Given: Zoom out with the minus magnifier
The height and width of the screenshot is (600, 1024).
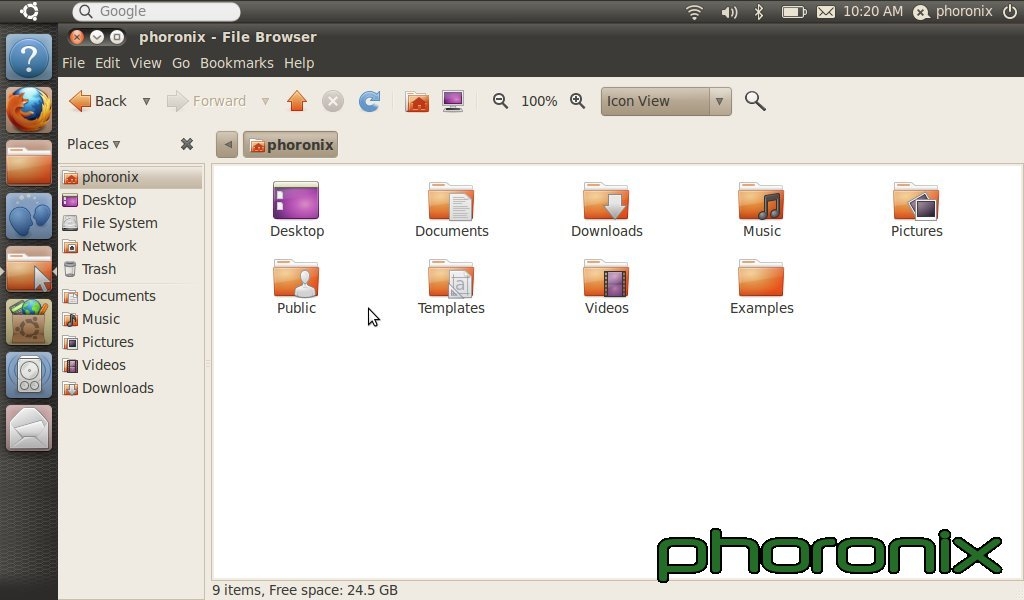Looking at the screenshot, I should [x=500, y=101].
